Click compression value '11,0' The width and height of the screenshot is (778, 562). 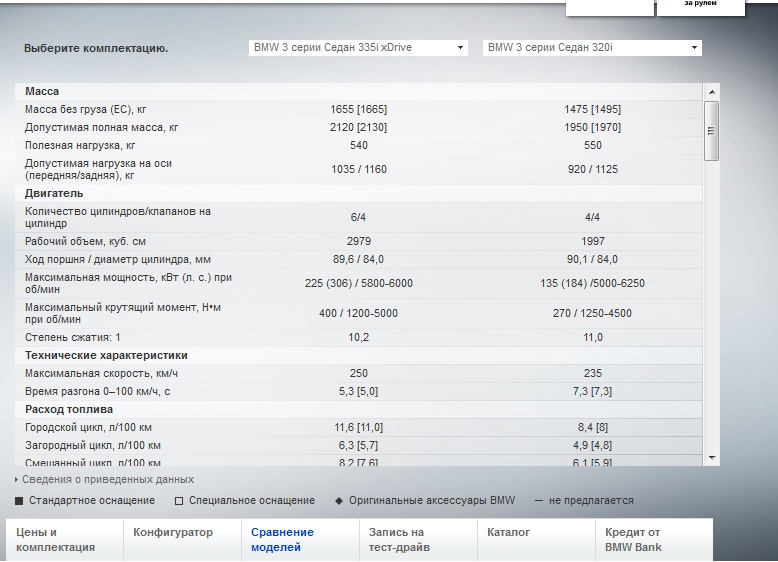point(593,337)
